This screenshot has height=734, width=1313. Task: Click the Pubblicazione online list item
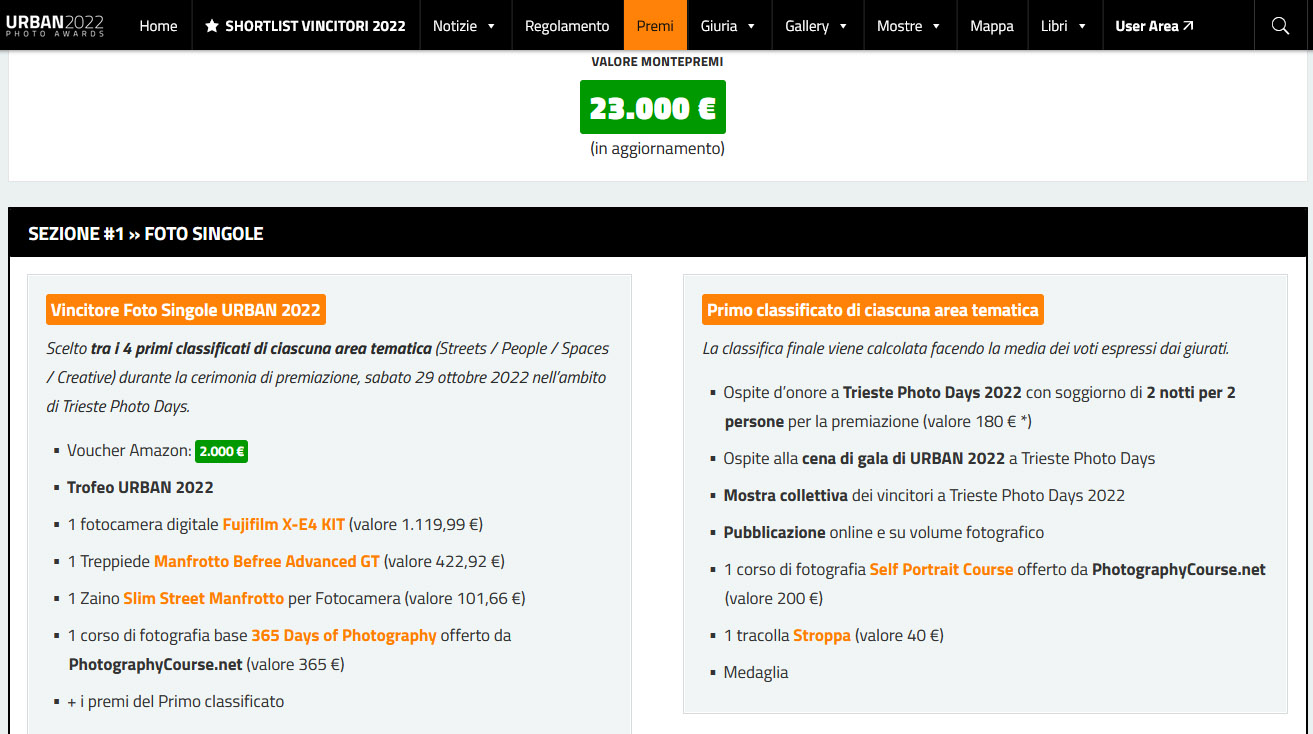[884, 532]
